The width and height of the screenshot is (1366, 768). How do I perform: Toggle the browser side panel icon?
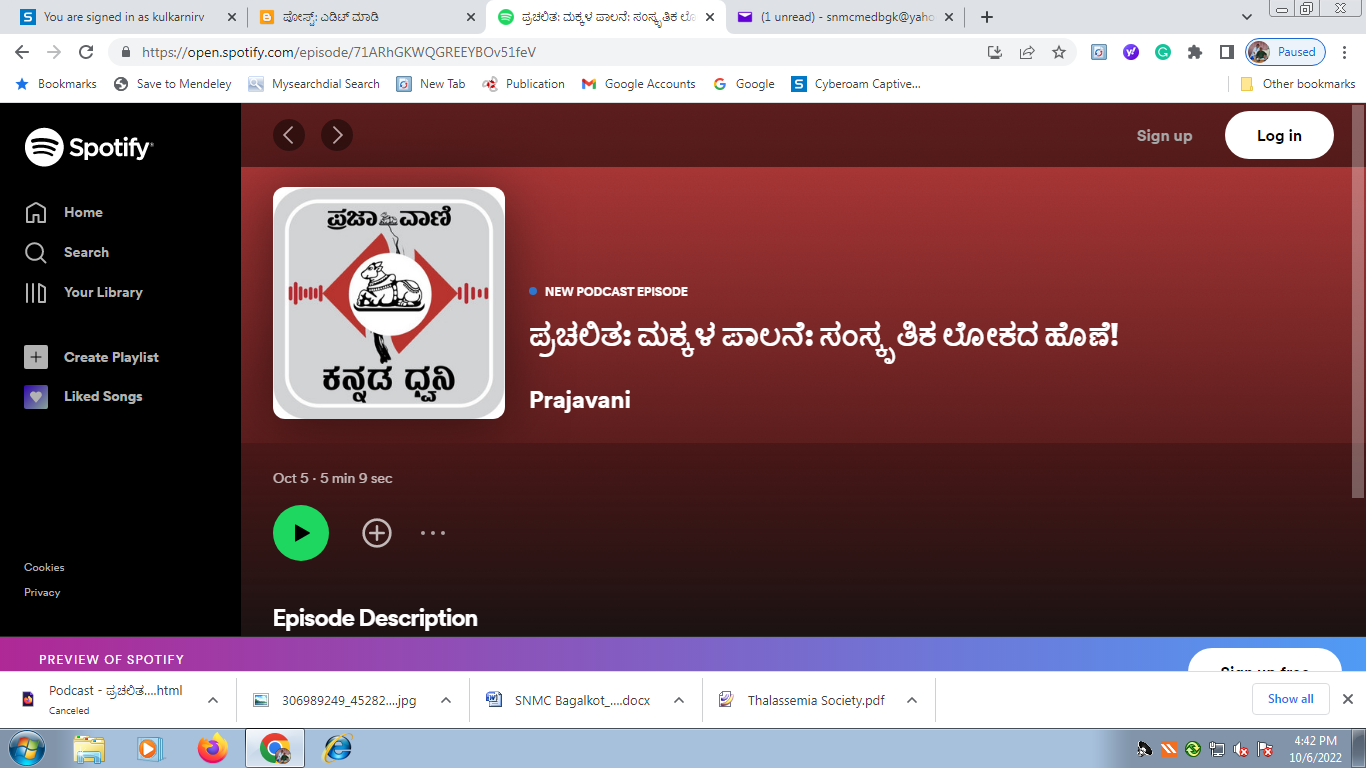[x=1227, y=52]
